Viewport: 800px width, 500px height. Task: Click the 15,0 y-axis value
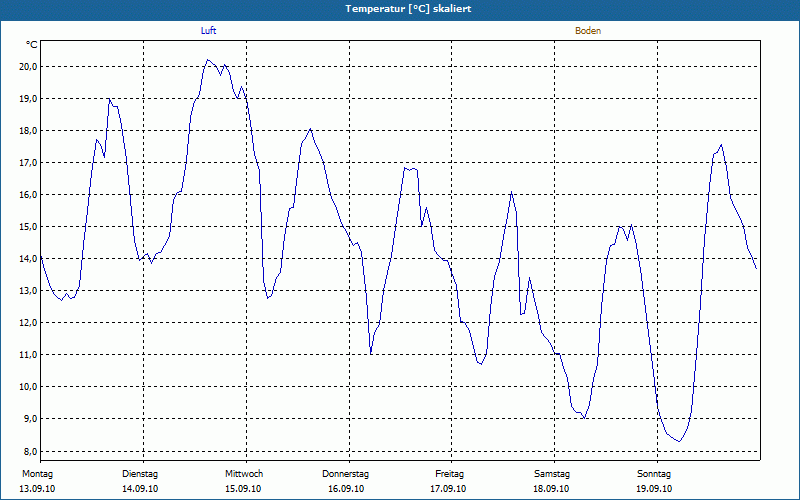[28, 227]
